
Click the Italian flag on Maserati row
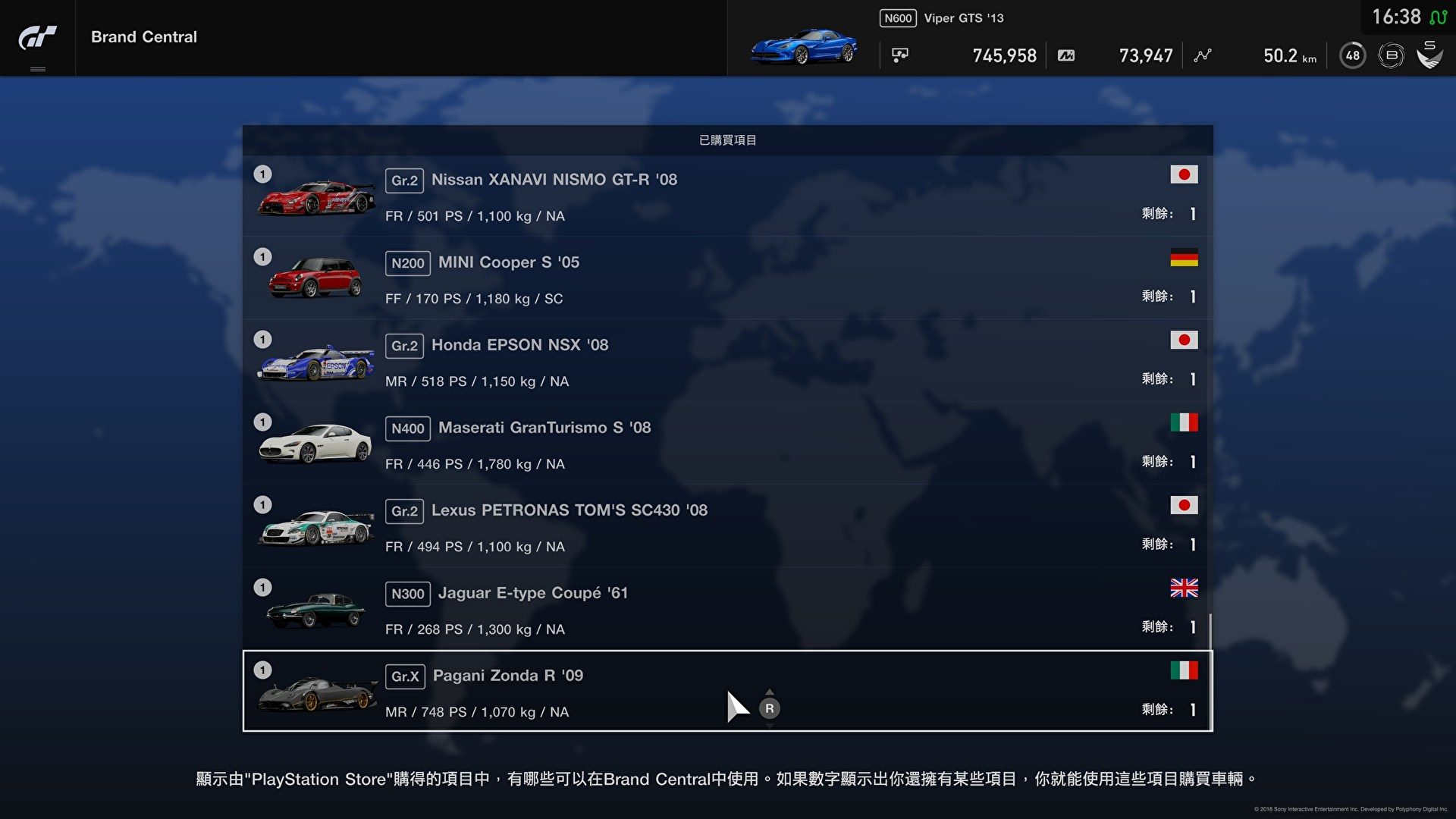click(x=1184, y=422)
